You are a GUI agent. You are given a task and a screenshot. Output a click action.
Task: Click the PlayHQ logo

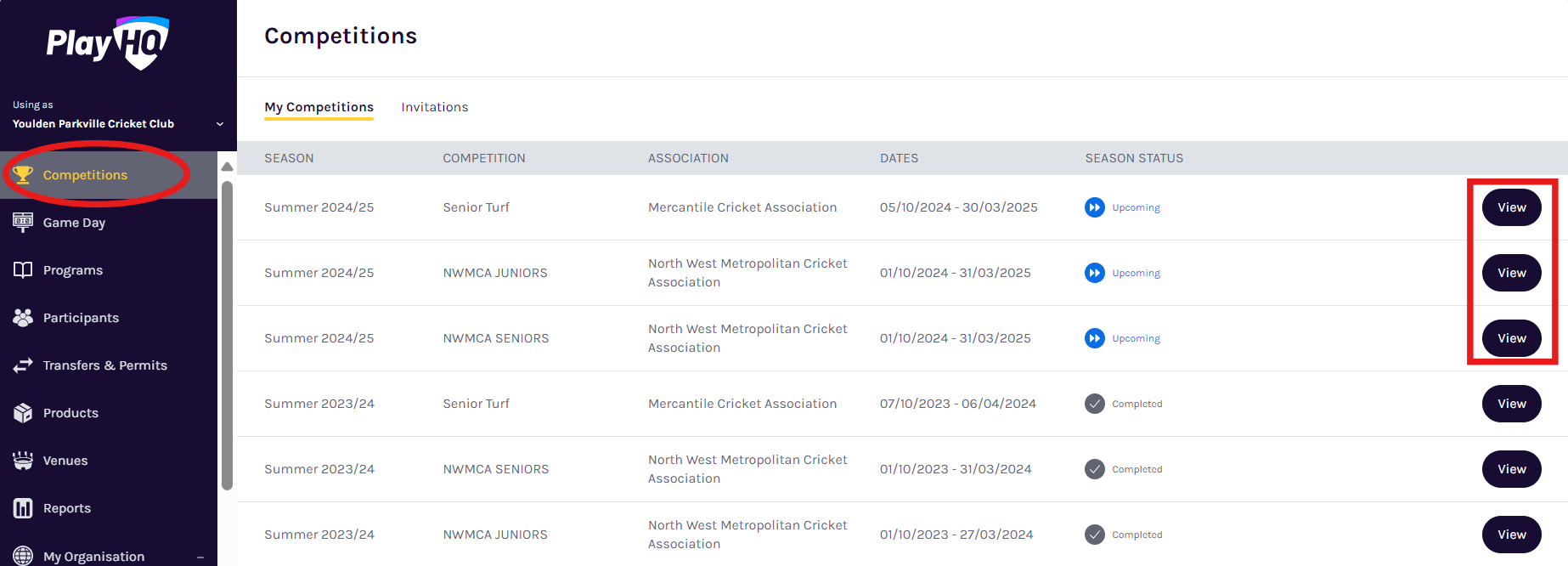pos(108,42)
